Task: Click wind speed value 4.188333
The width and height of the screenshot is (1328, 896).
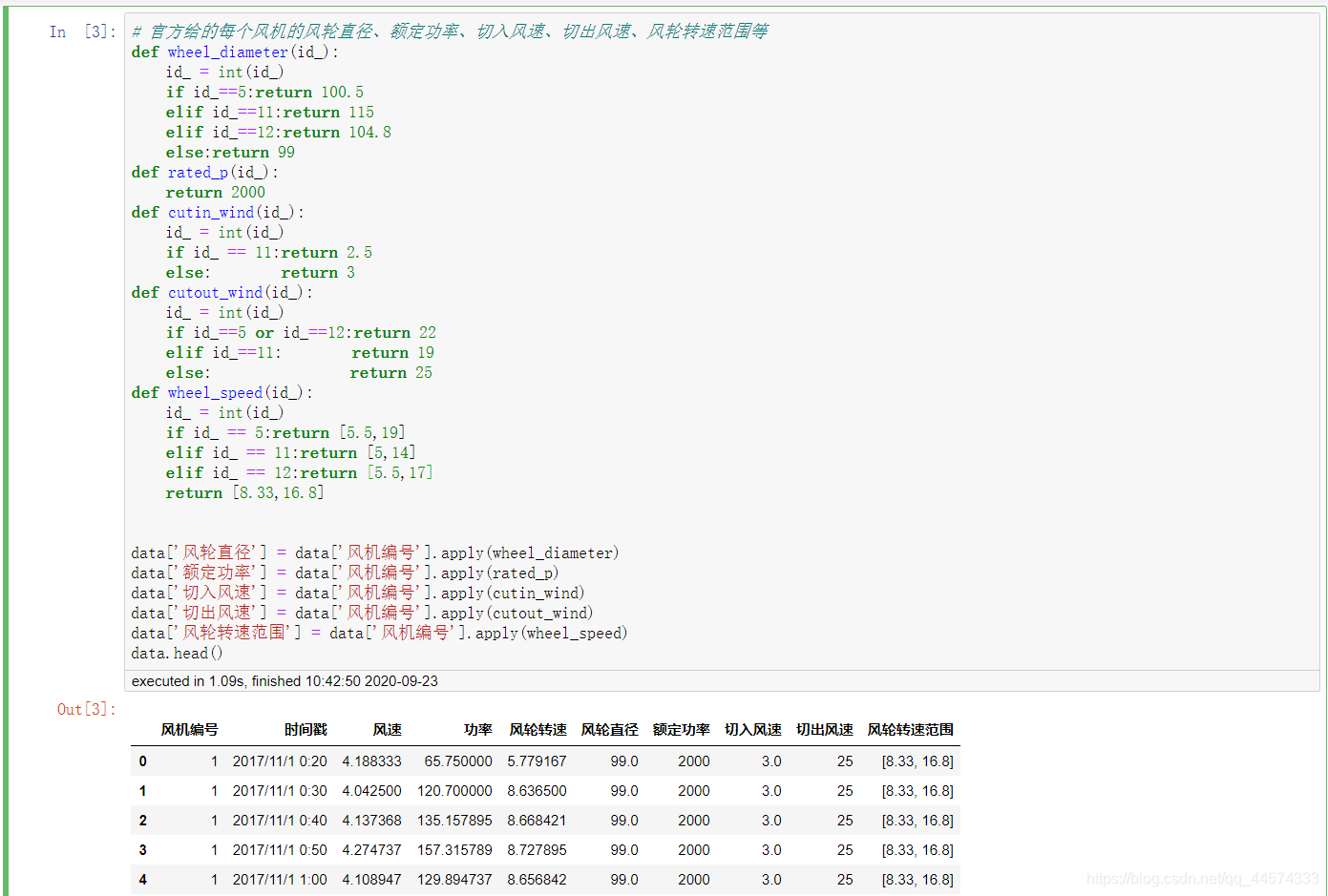Action: pos(371,761)
